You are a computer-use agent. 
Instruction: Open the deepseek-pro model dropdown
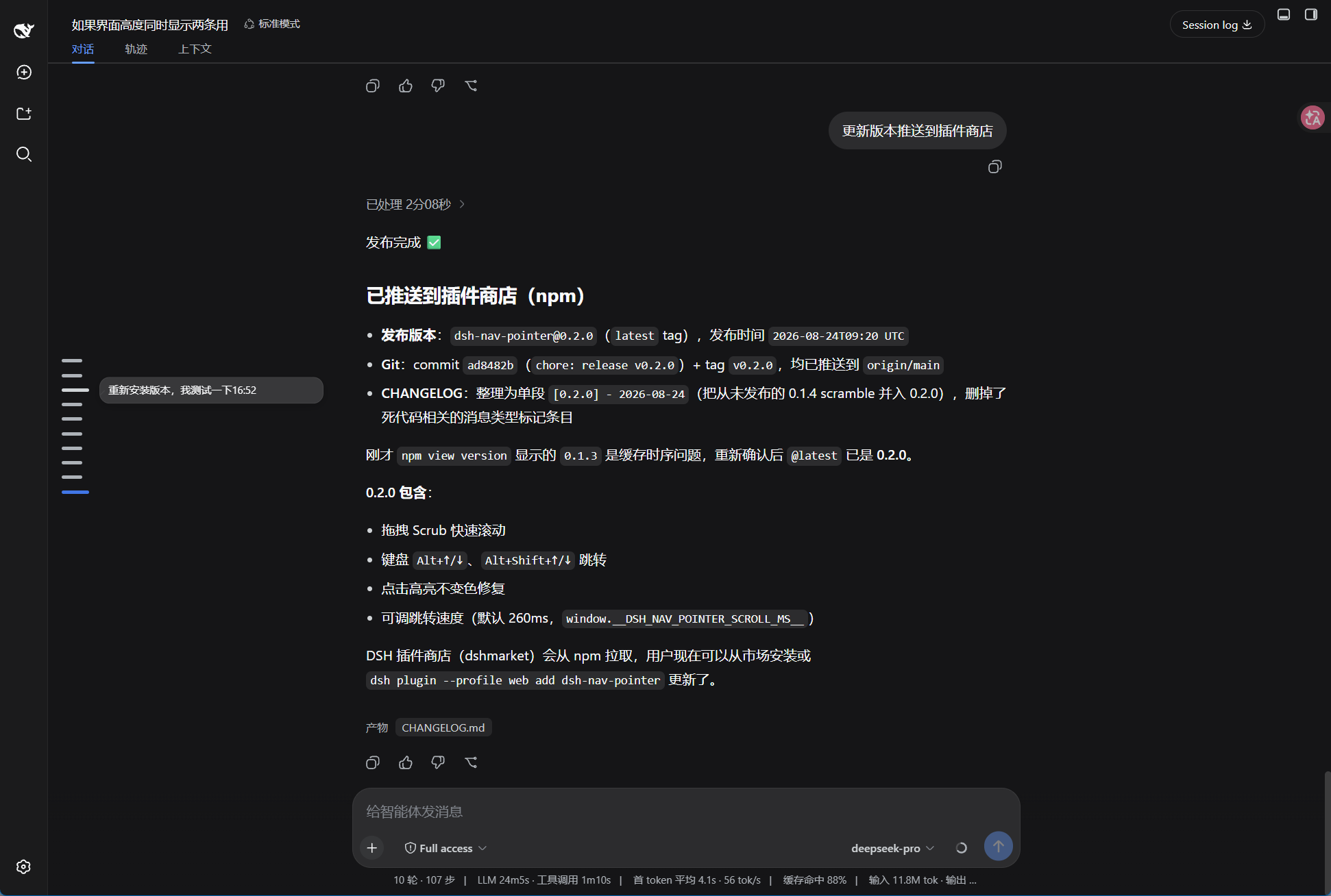[892, 848]
